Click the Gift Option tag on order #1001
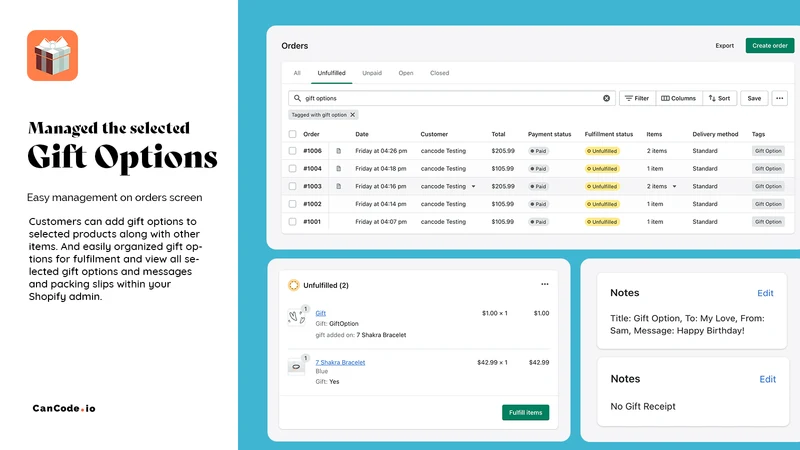 [768, 222]
